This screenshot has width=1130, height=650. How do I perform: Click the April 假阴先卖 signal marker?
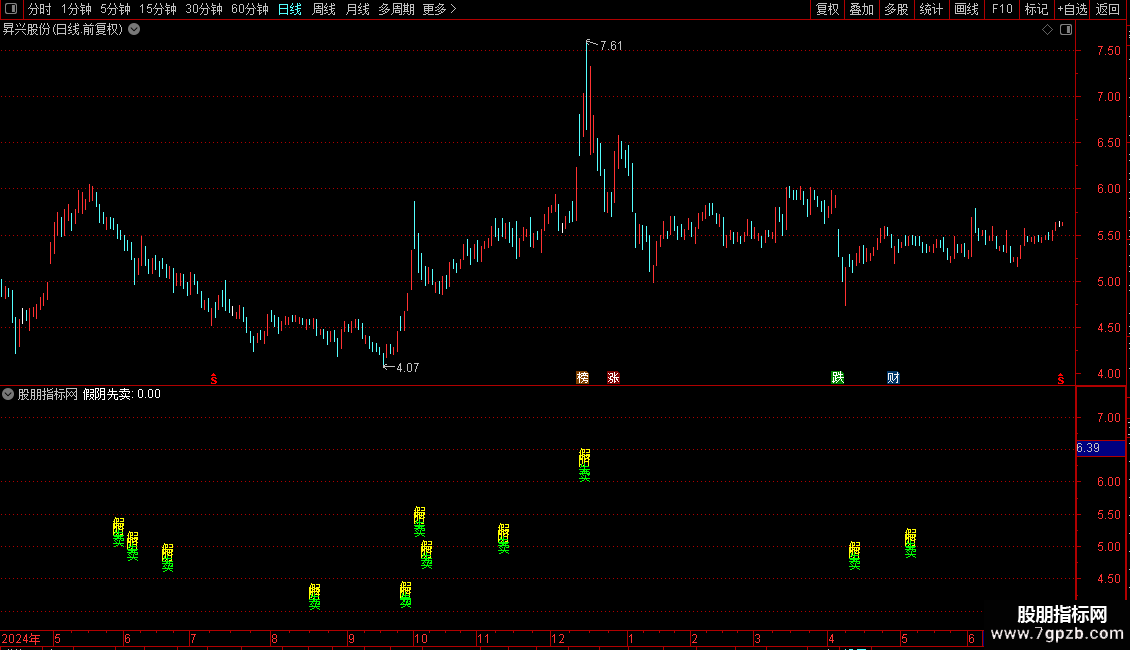(x=855, y=556)
